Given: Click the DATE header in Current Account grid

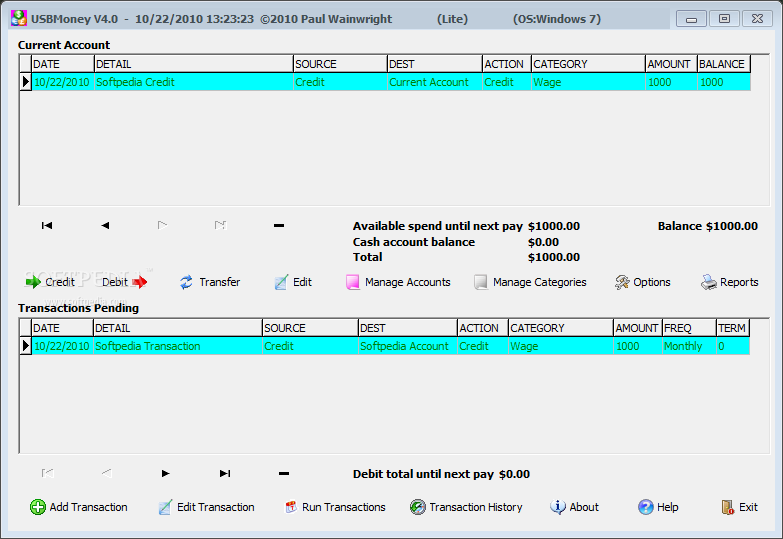Looking at the screenshot, I should pyautogui.click(x=63, y=64).
